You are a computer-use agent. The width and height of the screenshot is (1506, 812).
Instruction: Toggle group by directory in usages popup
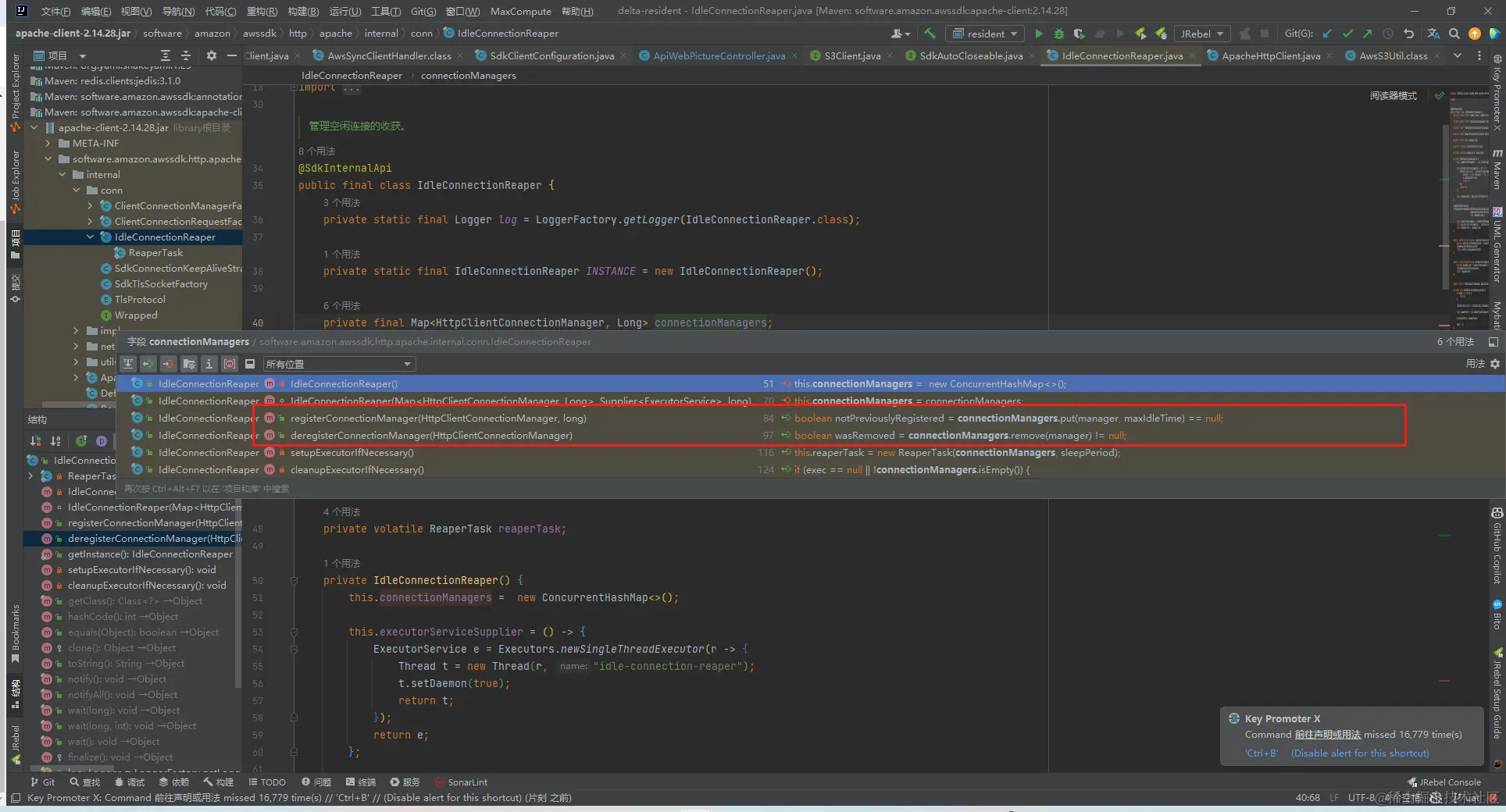pos(189,364)
